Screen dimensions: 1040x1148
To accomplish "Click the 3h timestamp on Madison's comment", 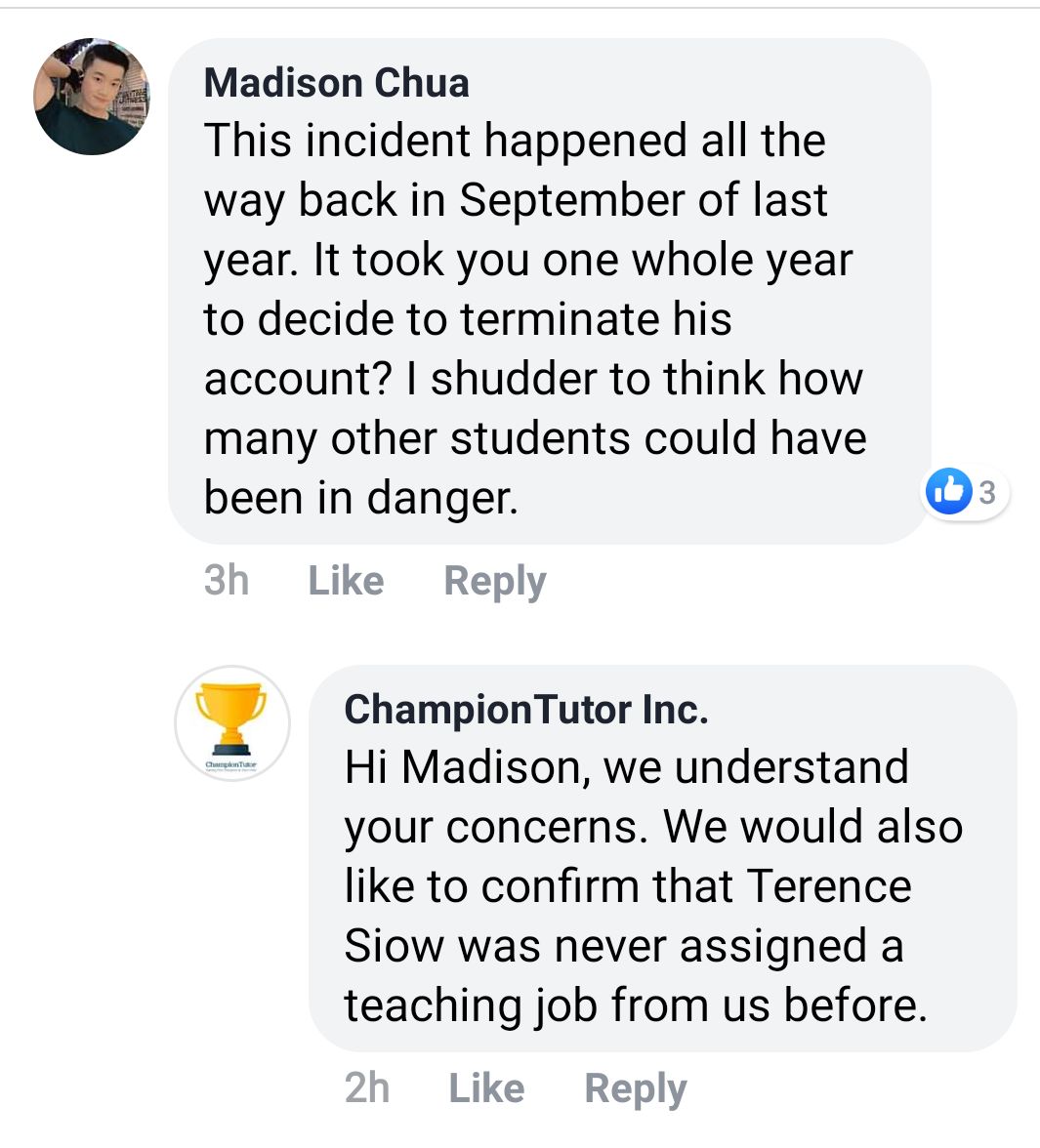I will click(227, 581).
